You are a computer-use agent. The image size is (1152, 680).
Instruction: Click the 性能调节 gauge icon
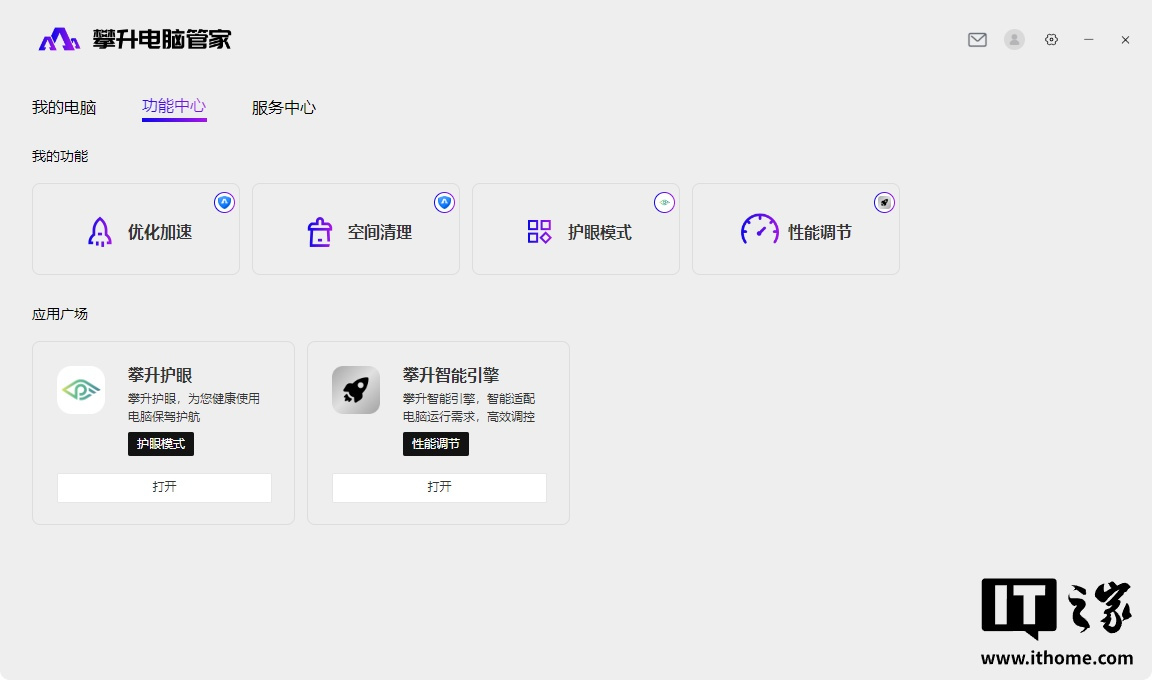pos(759,229)
